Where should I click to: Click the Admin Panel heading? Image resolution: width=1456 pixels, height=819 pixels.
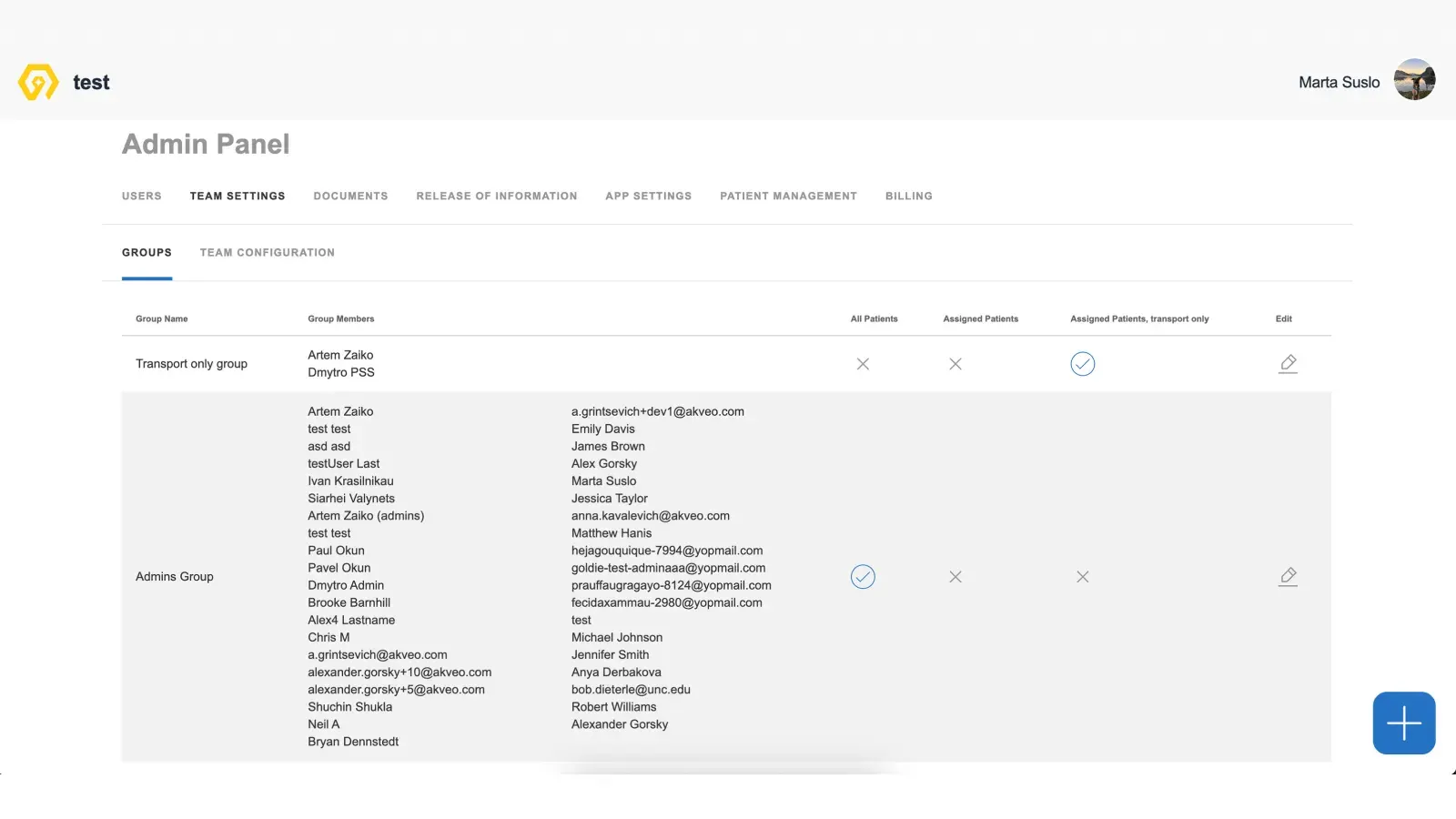tap(206, 144)
